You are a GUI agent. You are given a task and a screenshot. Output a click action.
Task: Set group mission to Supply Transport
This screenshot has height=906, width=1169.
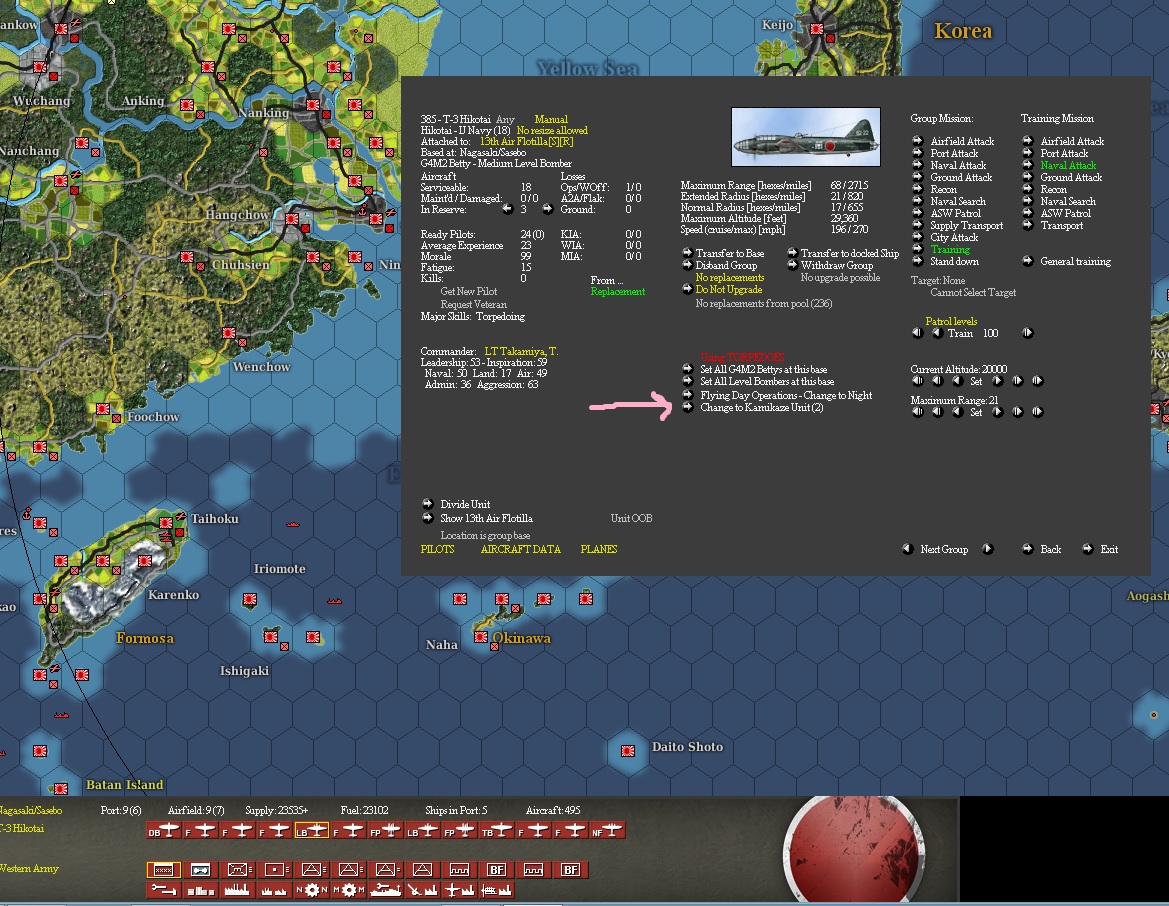click(x=918, y=224)
